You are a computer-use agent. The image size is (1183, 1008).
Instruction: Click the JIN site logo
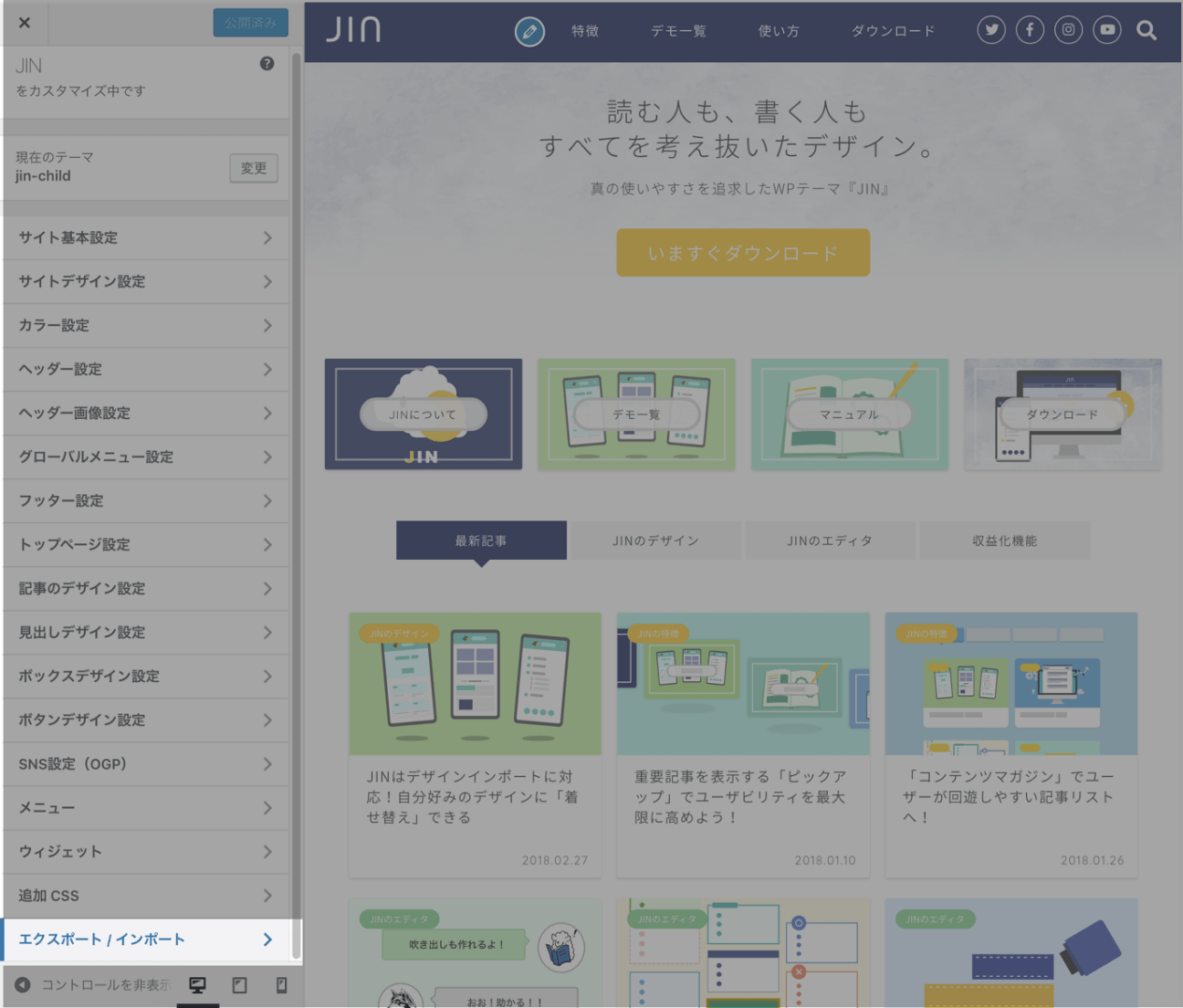pos(353,30)
